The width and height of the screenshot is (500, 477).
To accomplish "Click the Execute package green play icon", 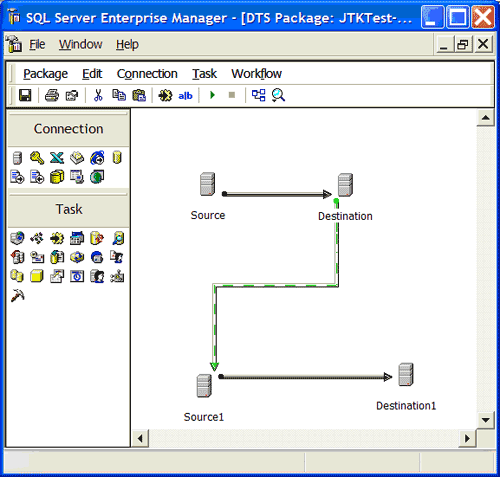I will pos(212,95).
